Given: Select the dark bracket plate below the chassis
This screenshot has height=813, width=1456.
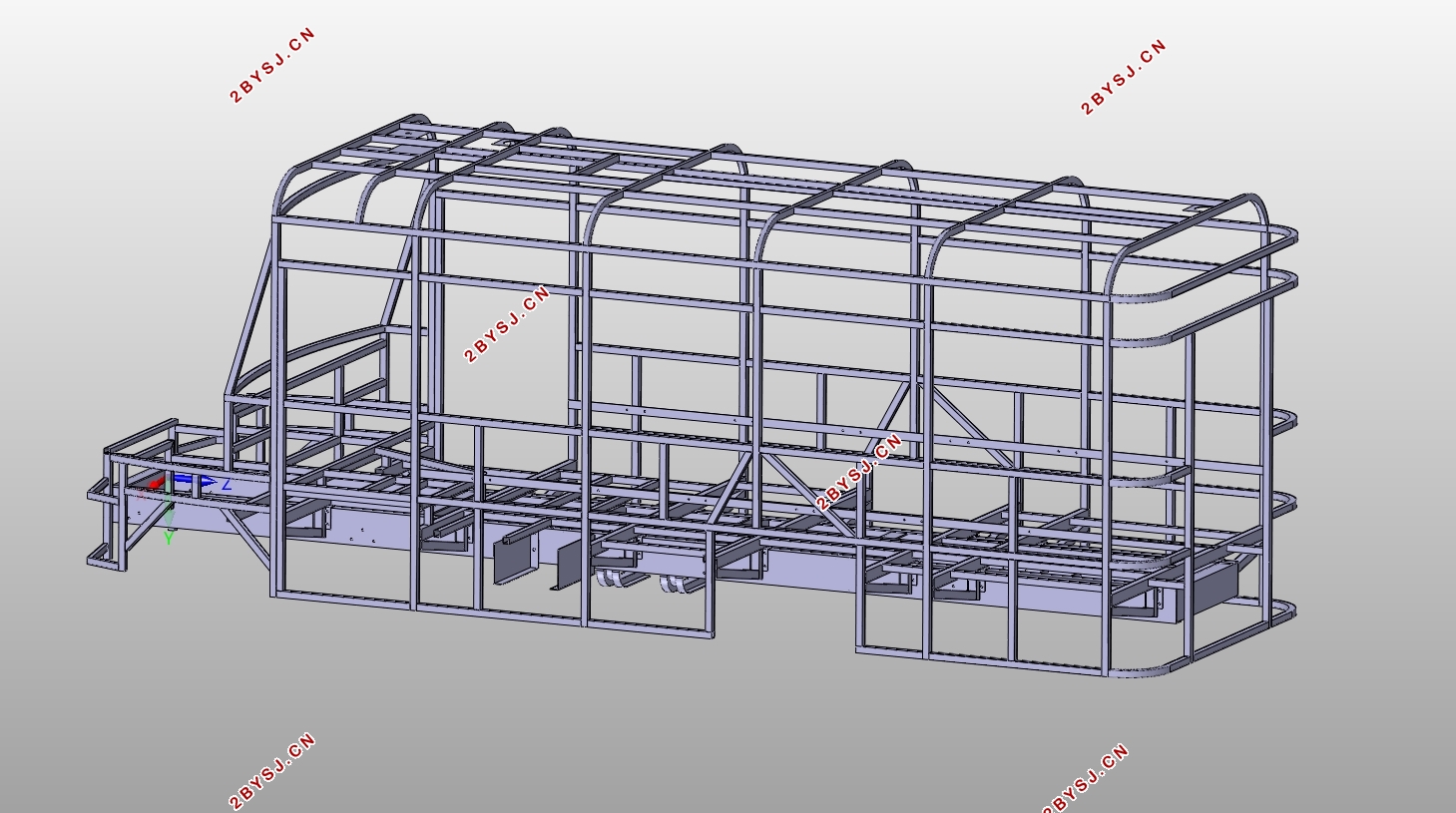Looking at the screenshot, I should (x=514, y=560).
